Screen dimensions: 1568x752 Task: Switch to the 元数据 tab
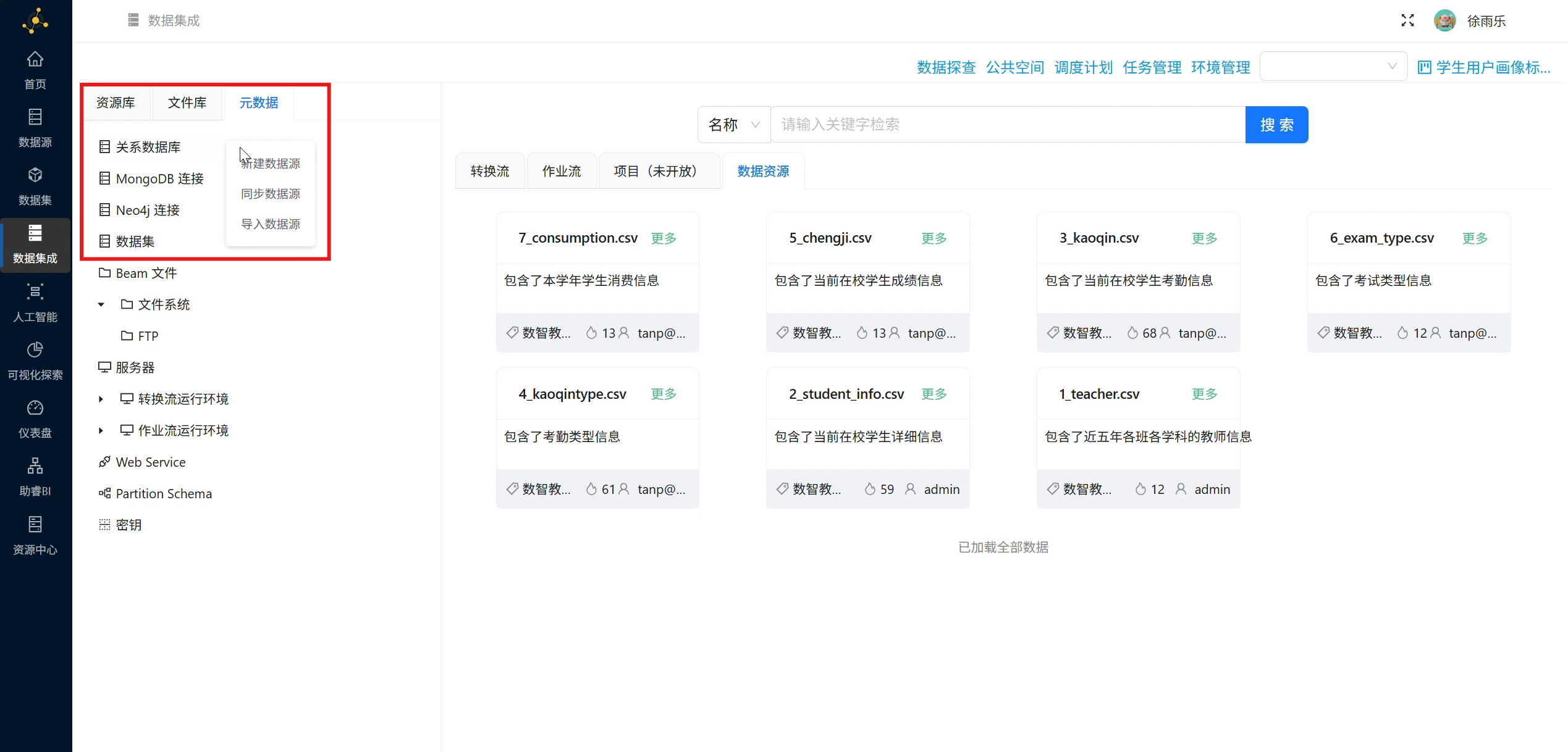(259, 102)
